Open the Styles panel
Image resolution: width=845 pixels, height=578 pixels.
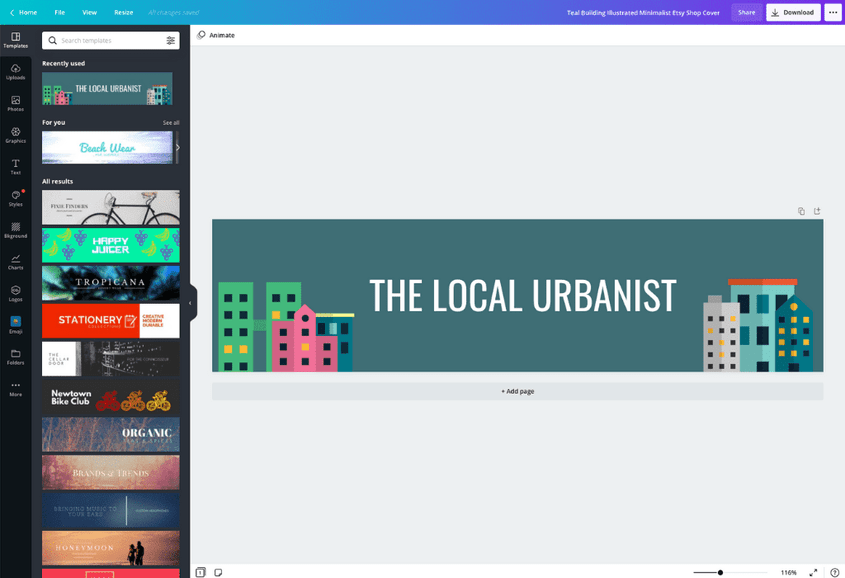pyautogui.click(x=15, y=198)
